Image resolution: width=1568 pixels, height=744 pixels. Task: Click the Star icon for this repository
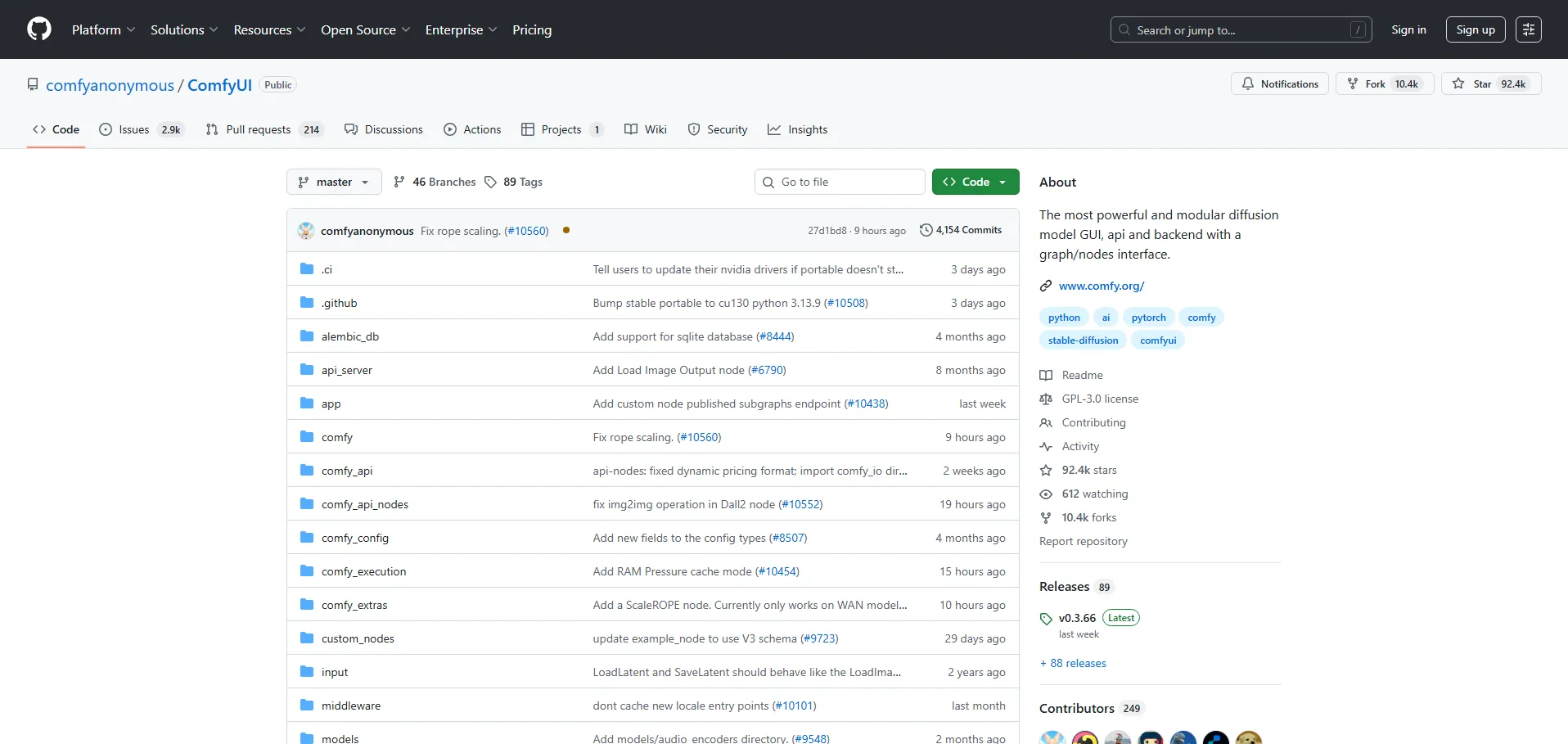tap(1458, 83)
